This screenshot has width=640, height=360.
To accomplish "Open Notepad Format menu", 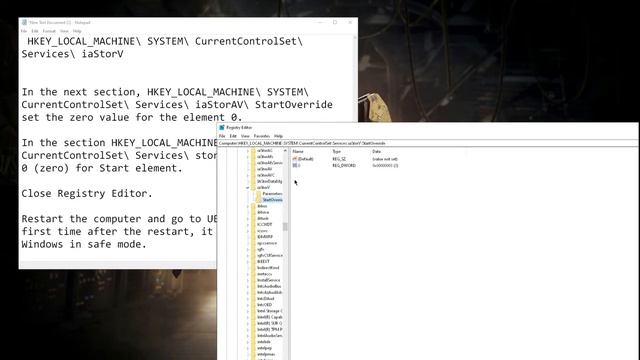I will pos(49,31).
